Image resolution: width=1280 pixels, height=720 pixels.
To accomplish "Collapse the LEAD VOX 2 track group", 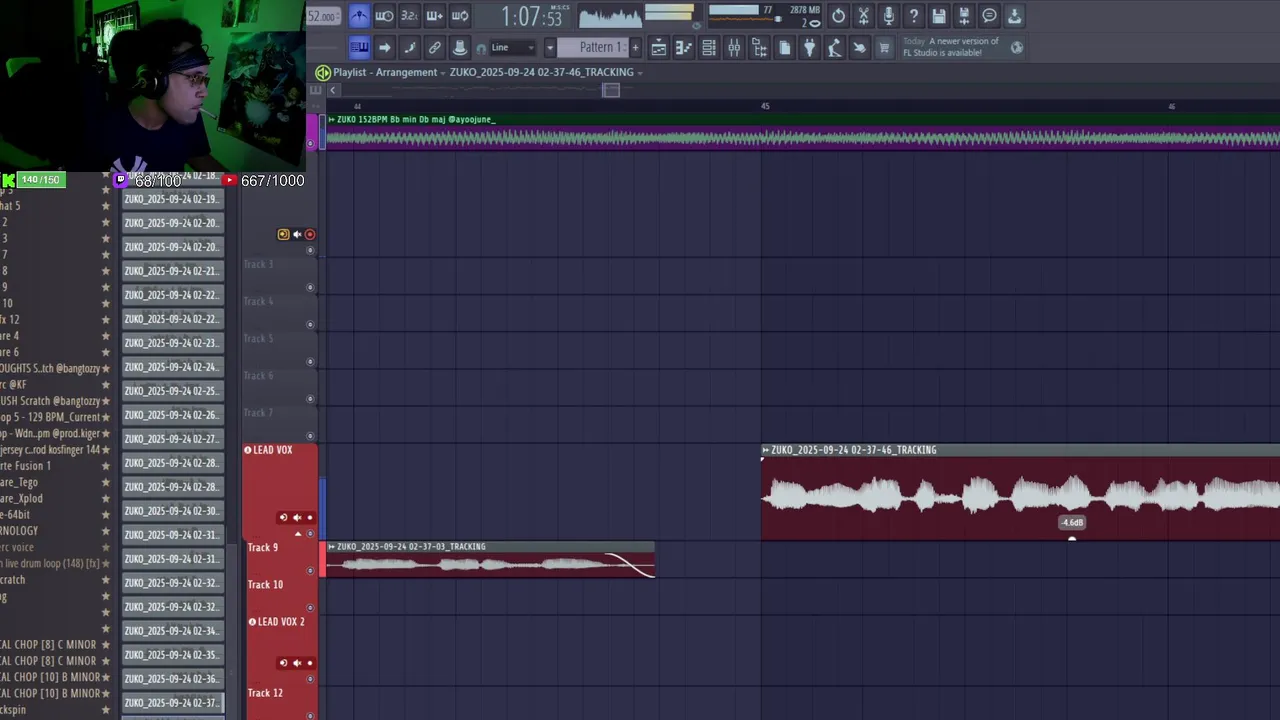I will tap(252, 622).
